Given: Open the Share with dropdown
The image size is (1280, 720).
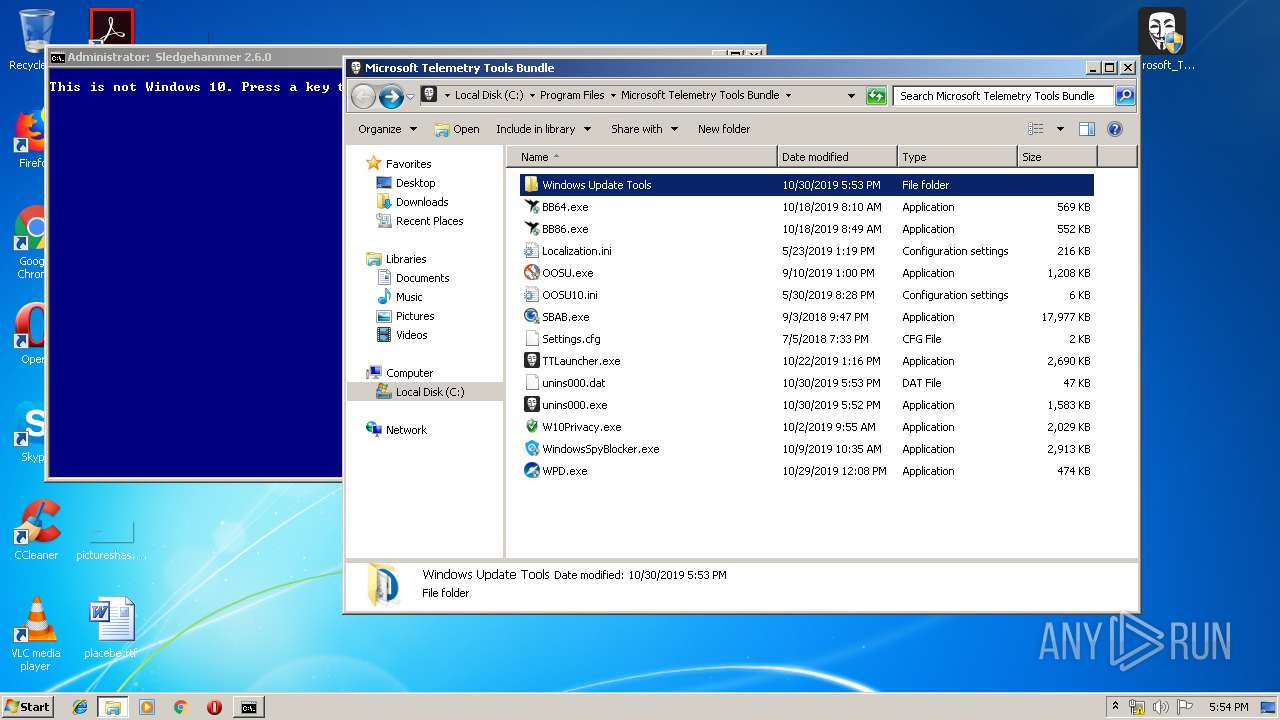Looking at the screenshot, I should pos(644,129).
